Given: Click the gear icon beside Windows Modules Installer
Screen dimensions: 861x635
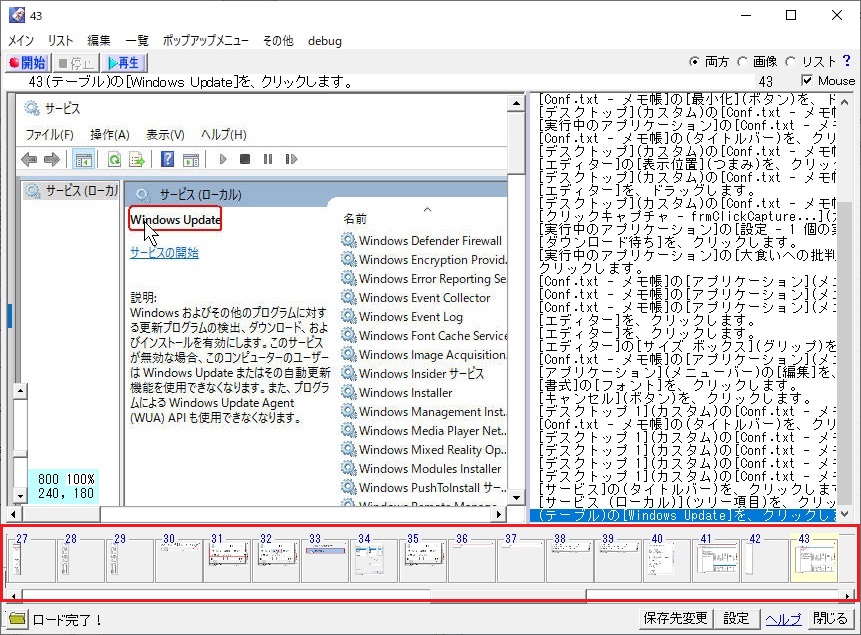Looking at the screenshot, I should (348, 468).
